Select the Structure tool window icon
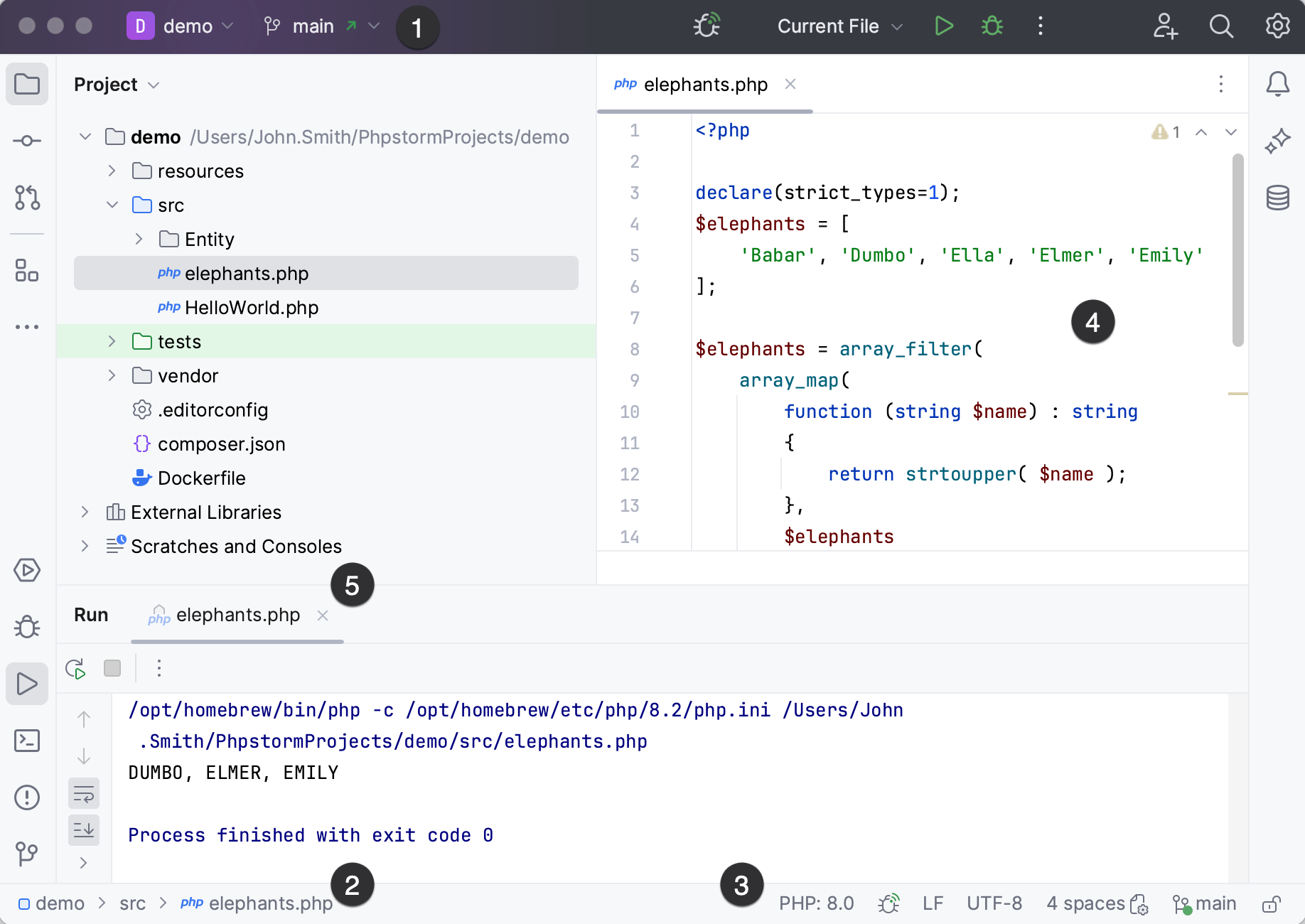 27,271
